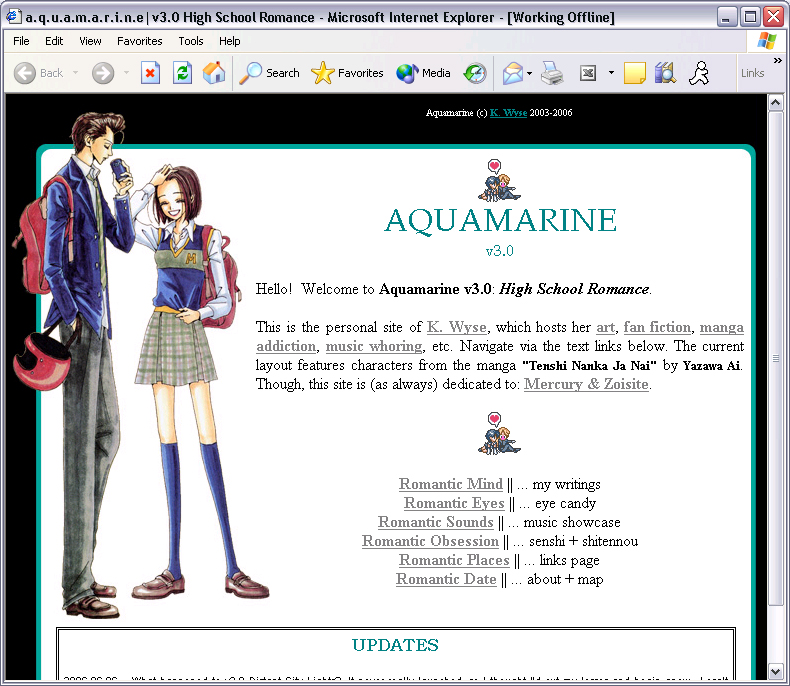The image size is (790, 686).
Task: Print the page with printer icon
Action: point(552,74)
